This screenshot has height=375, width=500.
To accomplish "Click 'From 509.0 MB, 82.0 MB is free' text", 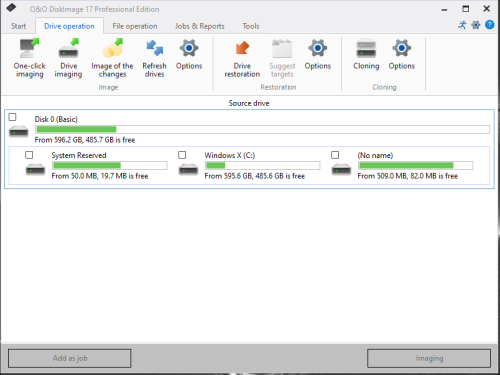I will [408, 176].
